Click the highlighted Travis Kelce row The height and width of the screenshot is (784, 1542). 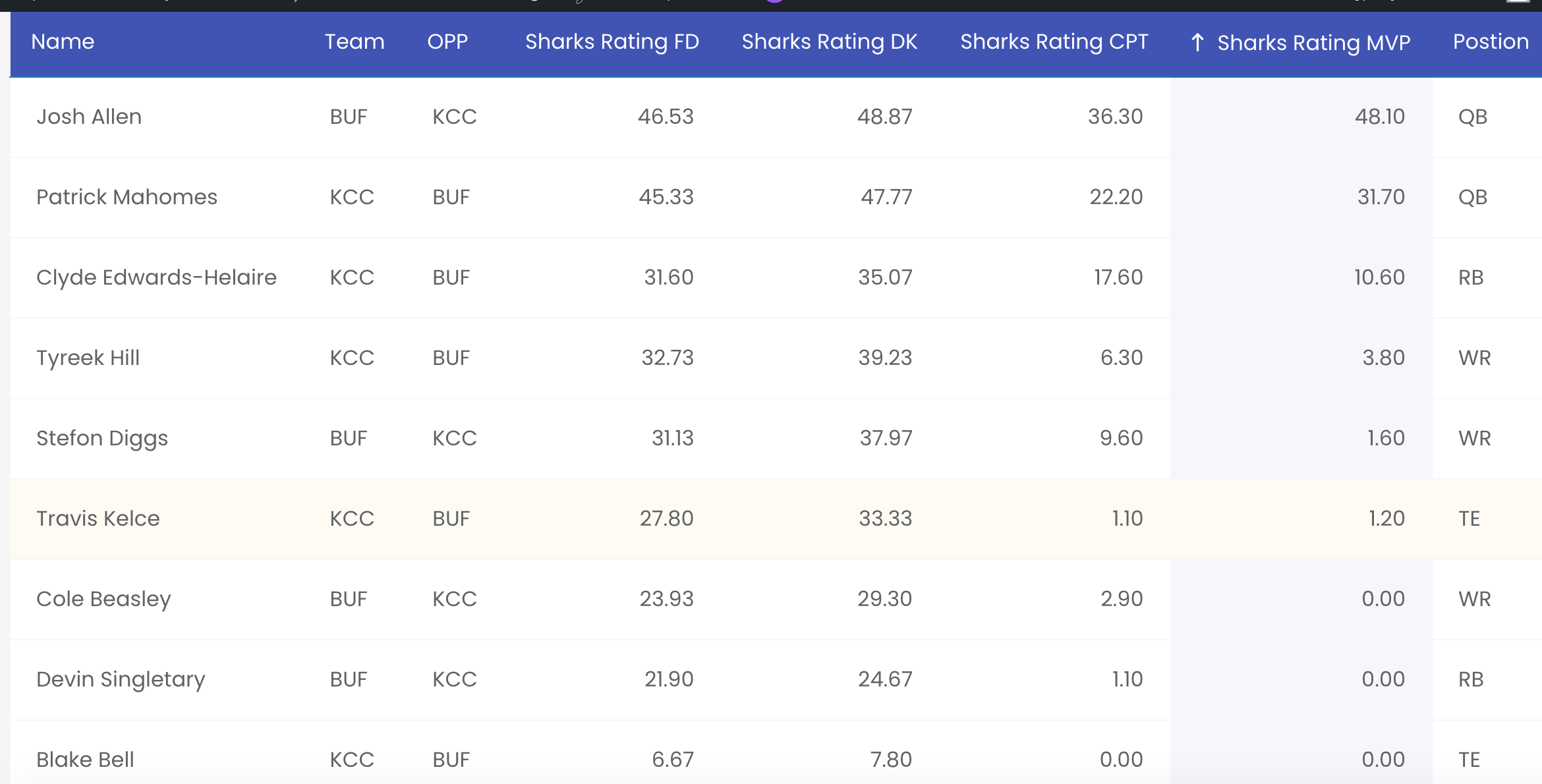776,519
